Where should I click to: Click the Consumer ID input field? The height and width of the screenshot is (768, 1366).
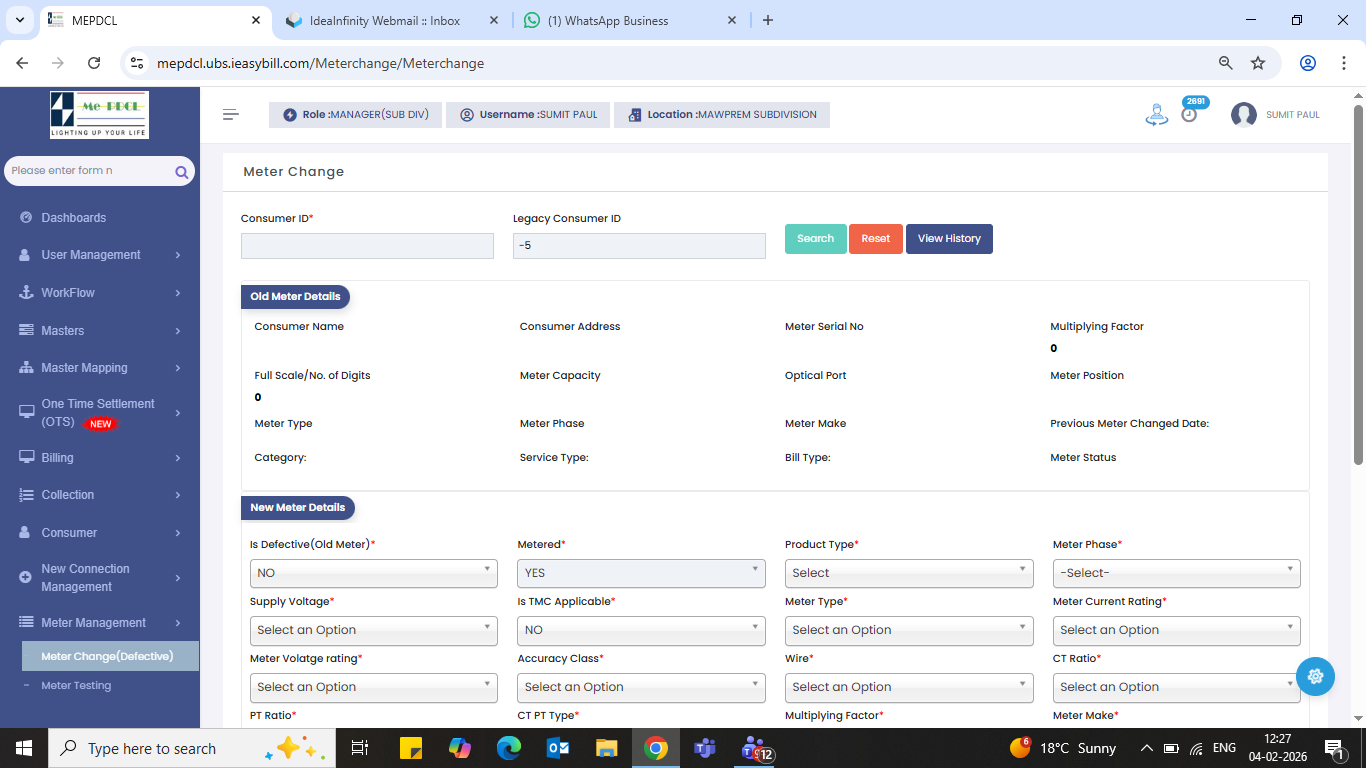pyautogui.click(x=367, y=246)
